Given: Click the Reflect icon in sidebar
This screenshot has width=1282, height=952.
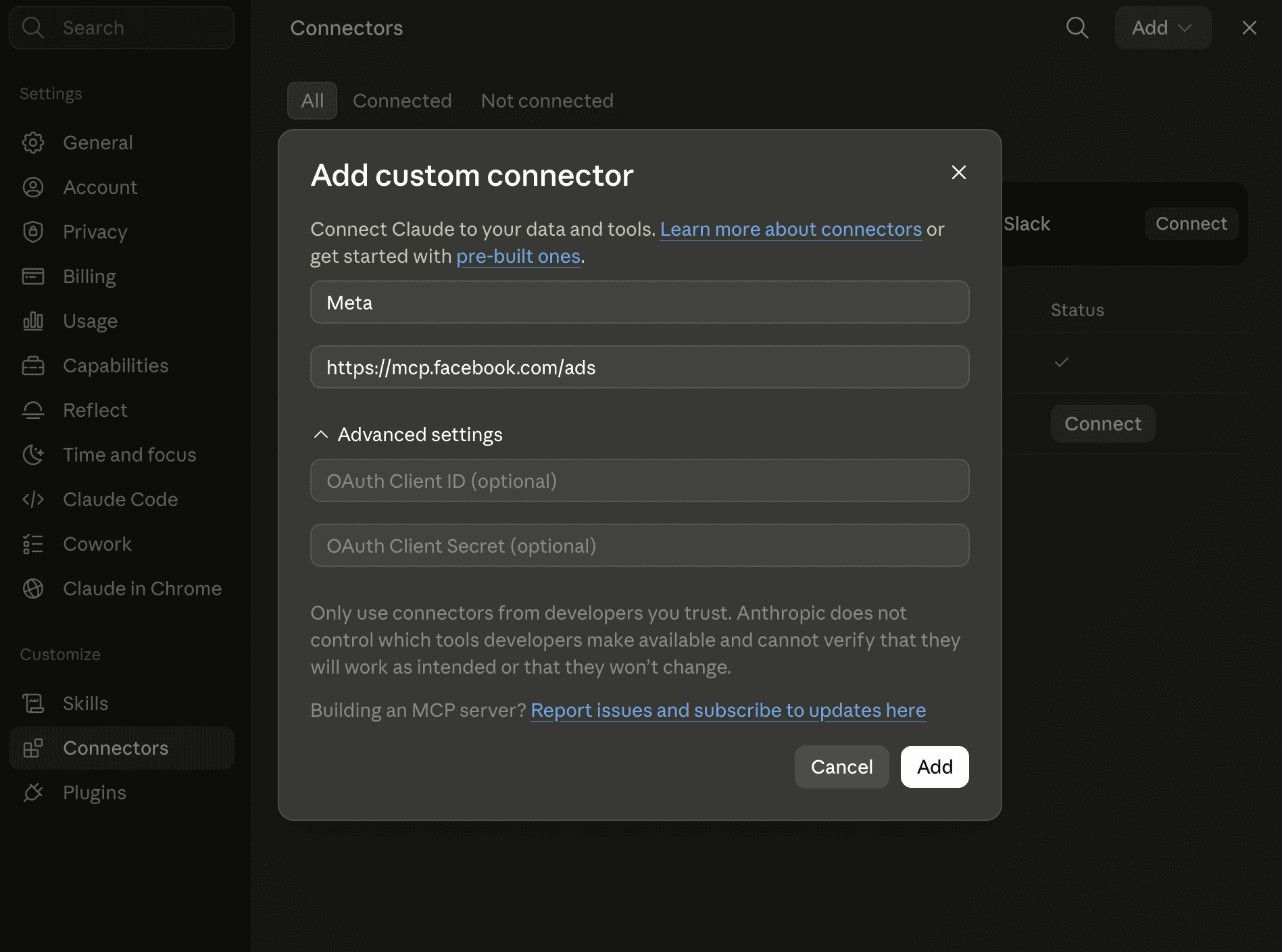Looking at the screenshot, I should pyautogui.click(x=33, y=410).
